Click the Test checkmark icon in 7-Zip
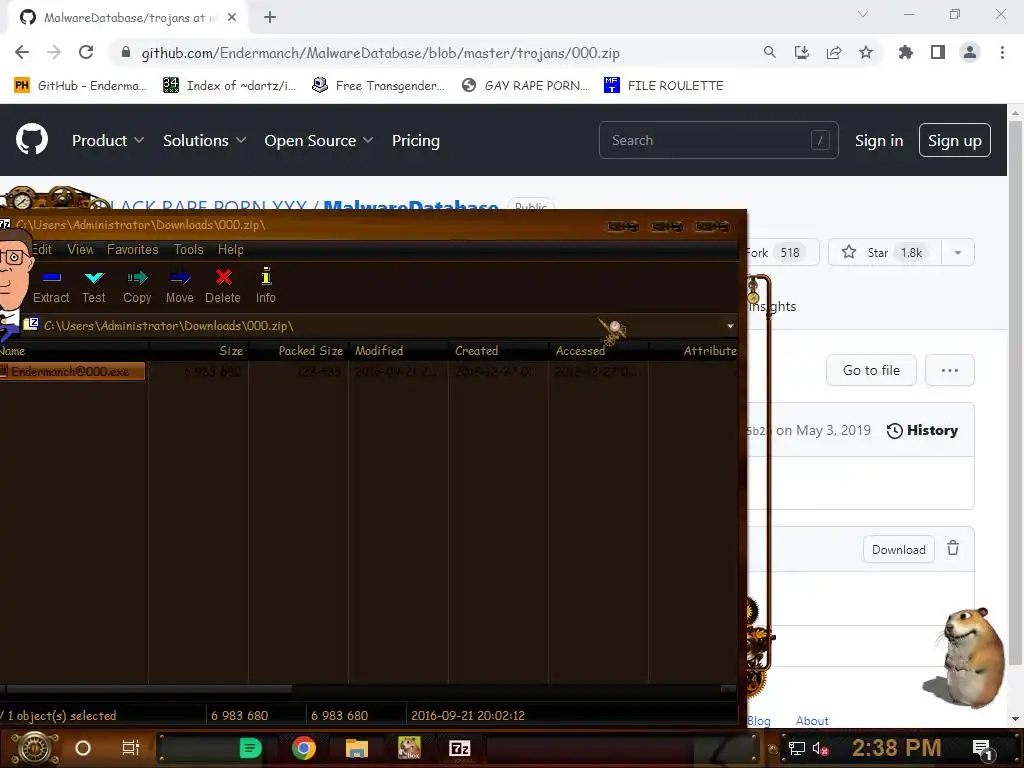Image resolution: width=1024 pixels, height=768 pixels. tap(94, 278)
